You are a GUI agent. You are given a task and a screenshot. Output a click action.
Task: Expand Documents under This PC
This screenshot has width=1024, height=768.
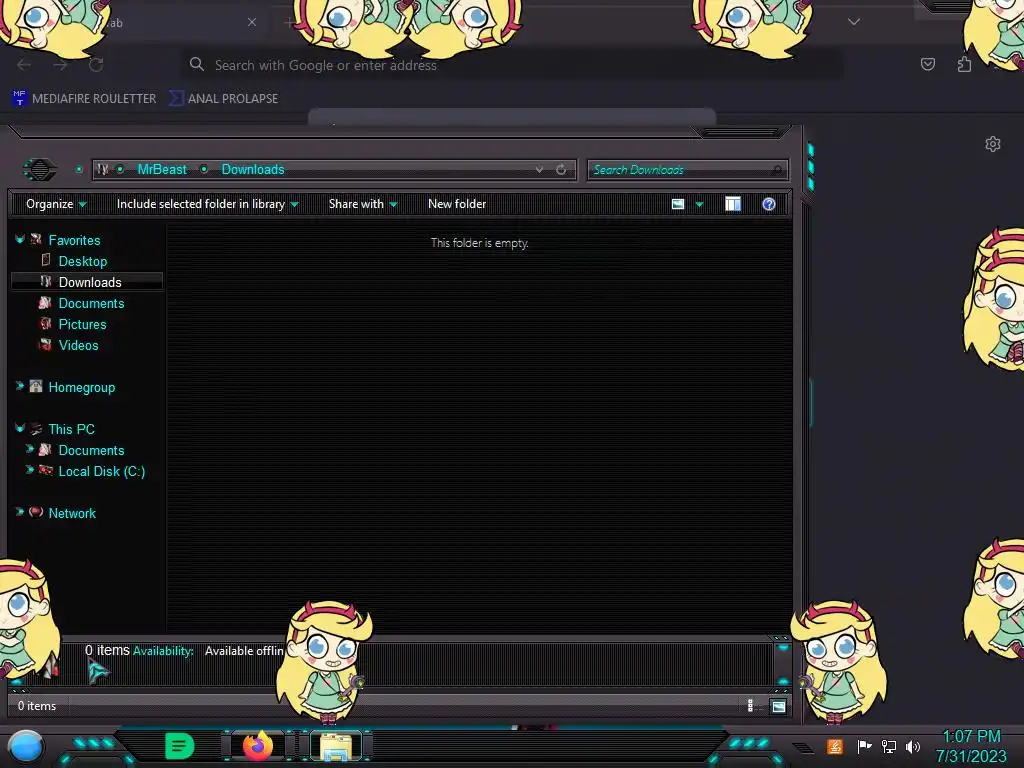point(29,449)
